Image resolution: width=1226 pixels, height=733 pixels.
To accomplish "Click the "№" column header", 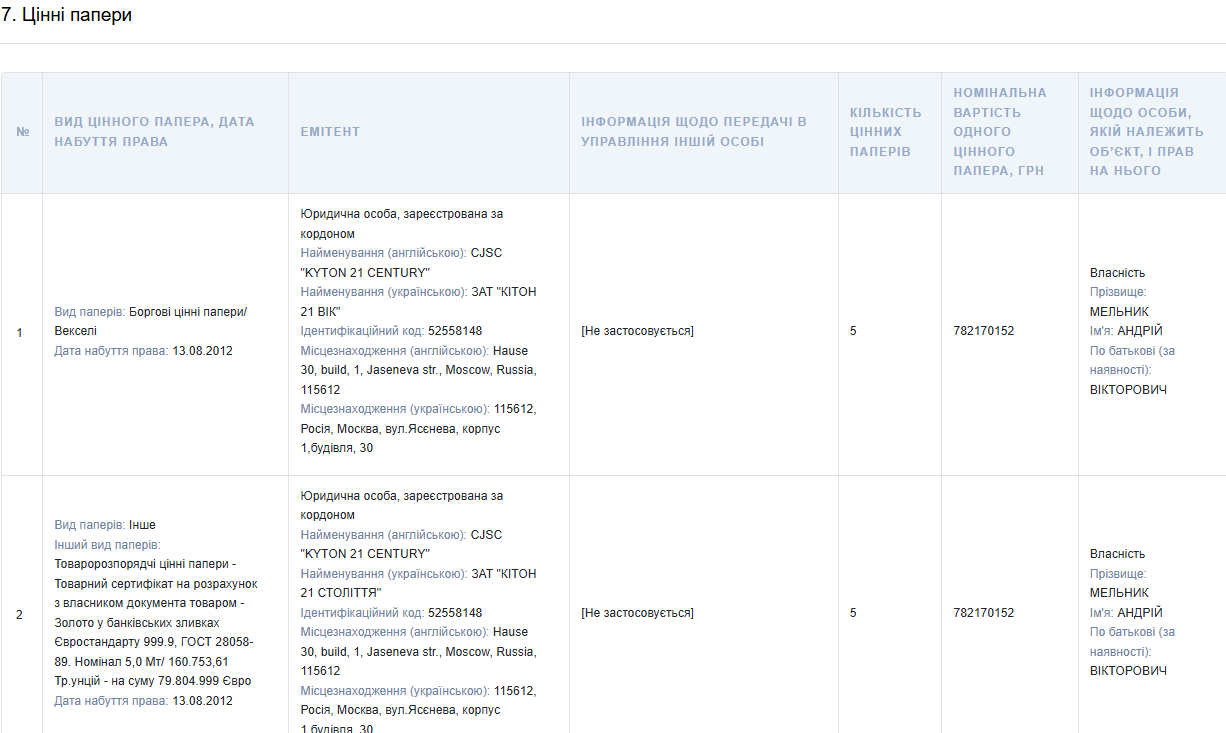I will pyautogui.click(x=22, y=132).
